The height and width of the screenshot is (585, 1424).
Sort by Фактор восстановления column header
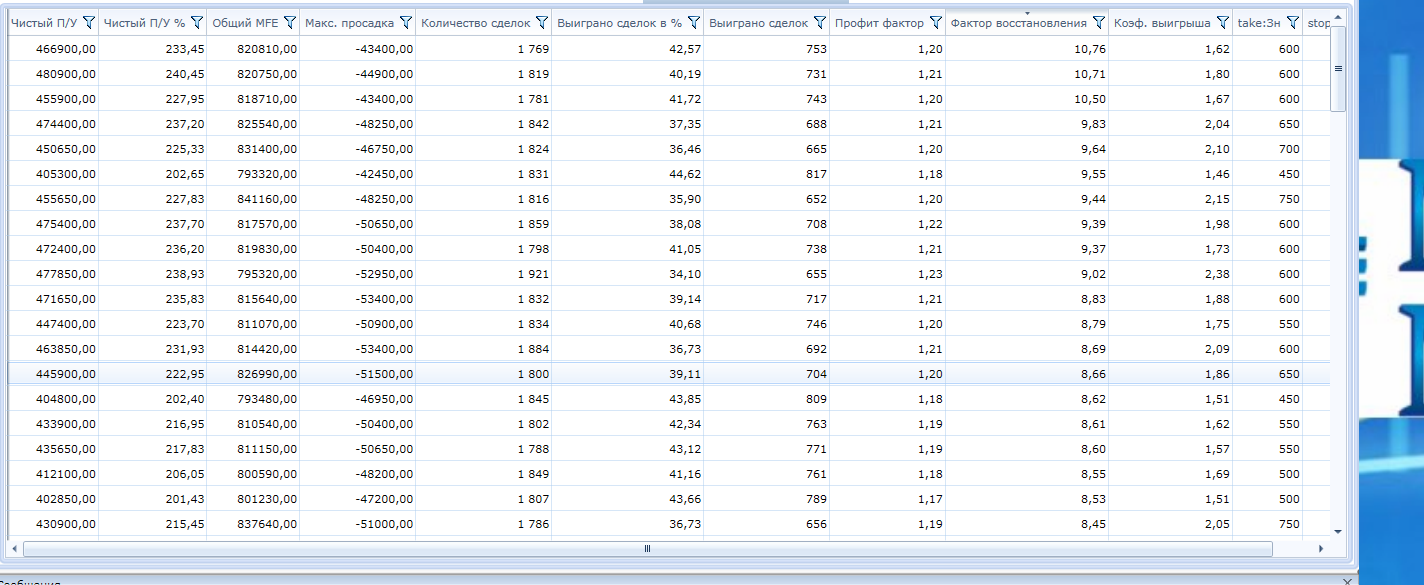tap(1018, 22)
